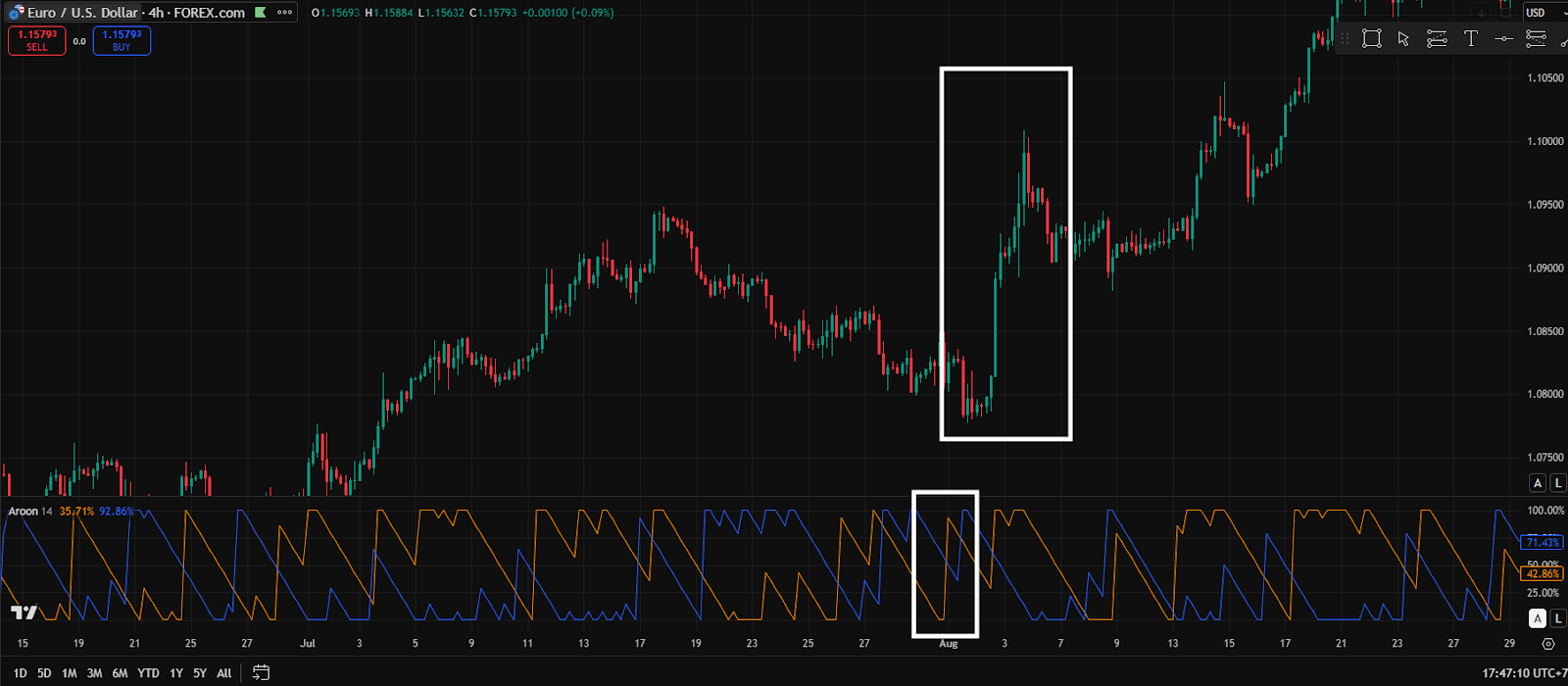Select the 1M range
This screenshot has height=686, width=1568.
pos(69,673)
